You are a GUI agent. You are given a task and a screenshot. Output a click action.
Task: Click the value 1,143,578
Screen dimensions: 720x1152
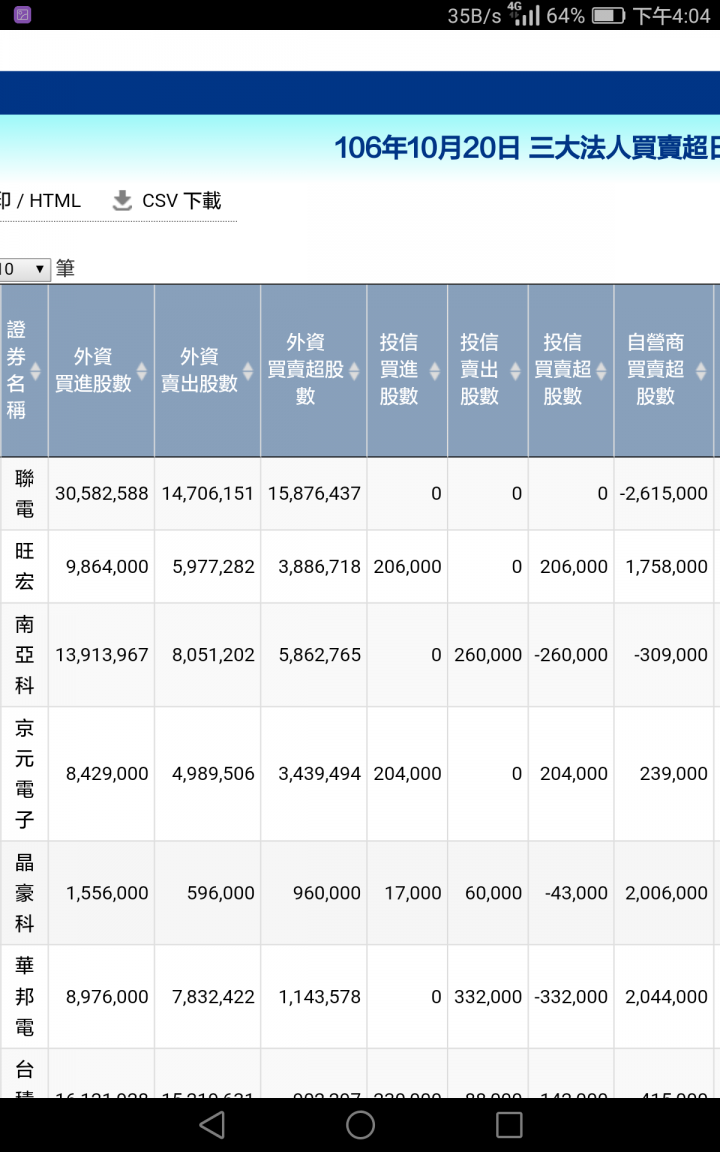coord(320,996)
